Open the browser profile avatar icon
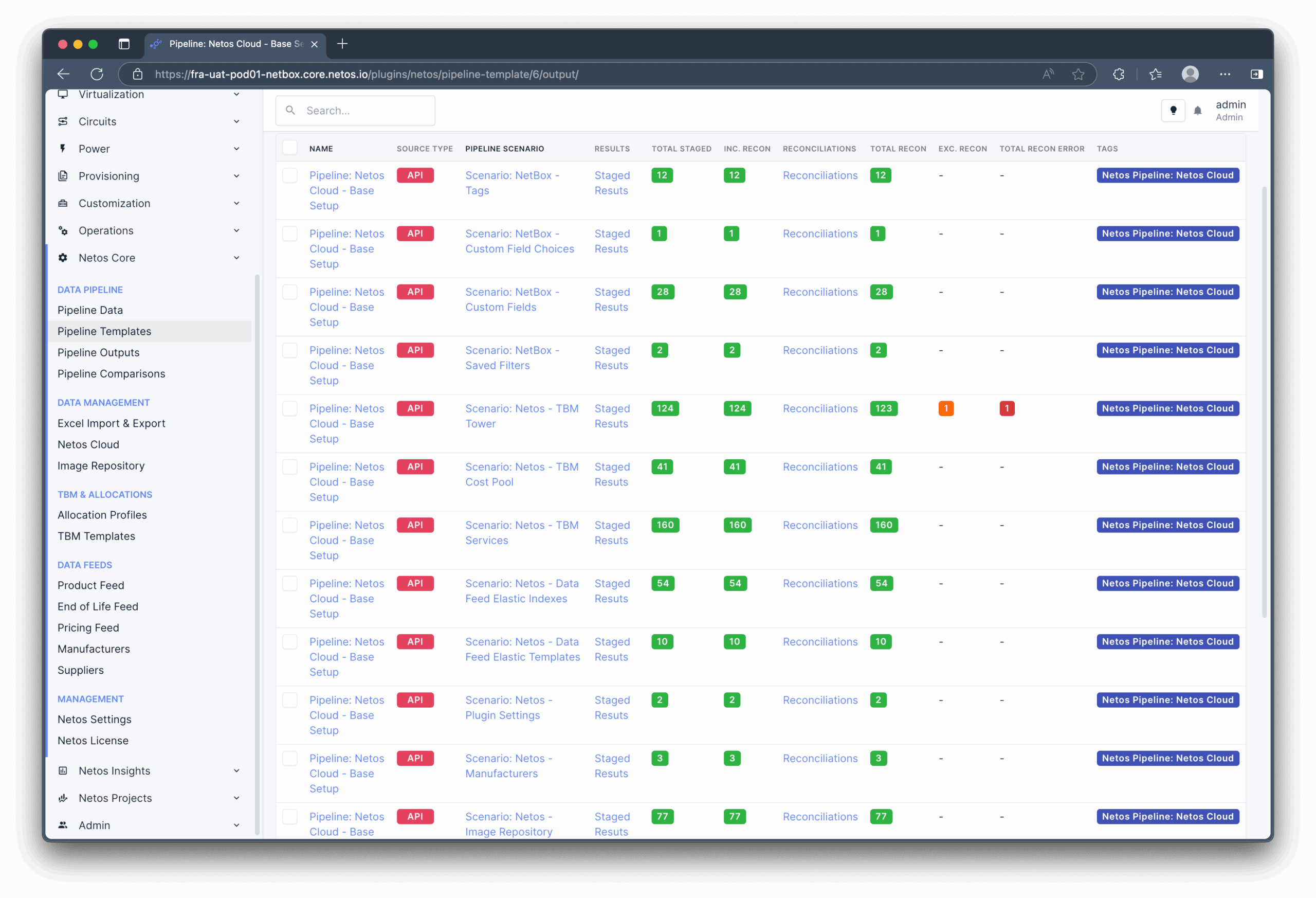 (1190, 74)
